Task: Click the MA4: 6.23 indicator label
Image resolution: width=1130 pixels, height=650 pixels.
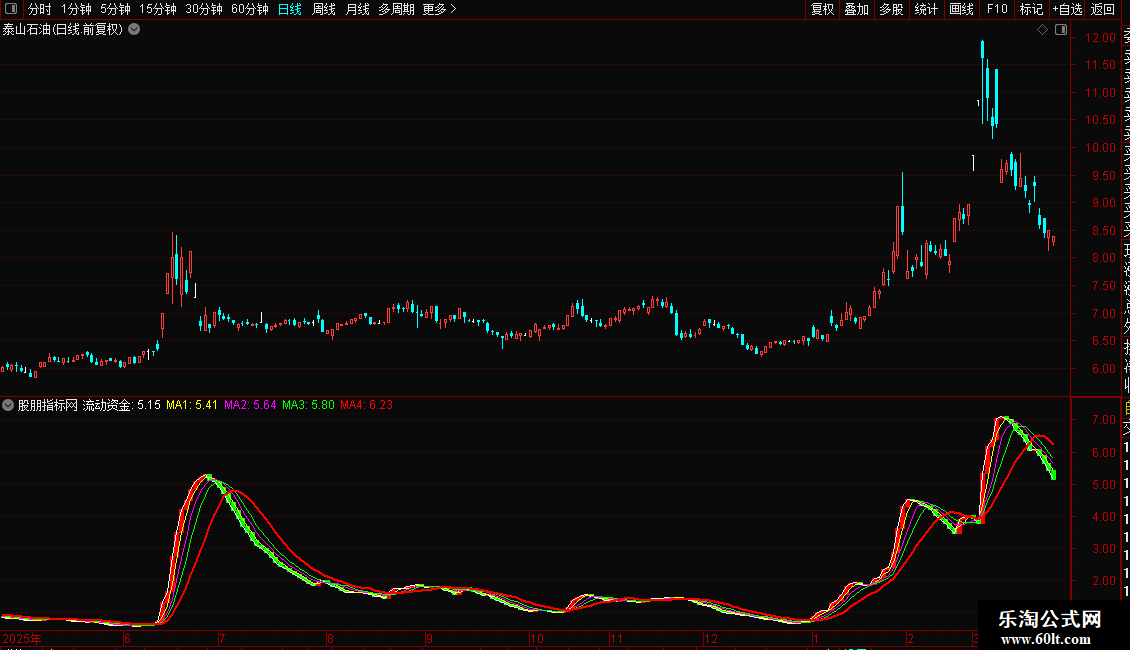Action: (x=366, y=405)
